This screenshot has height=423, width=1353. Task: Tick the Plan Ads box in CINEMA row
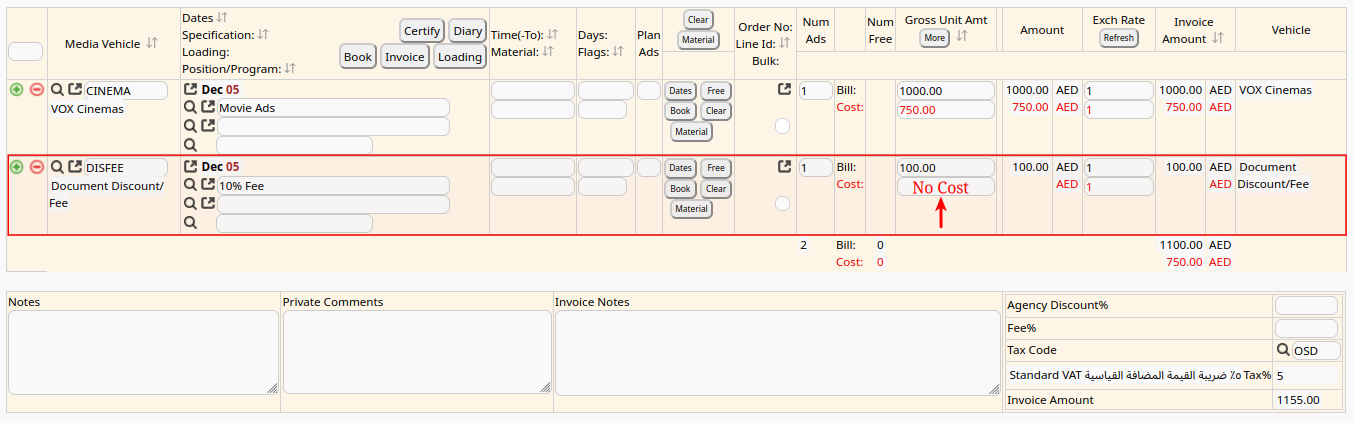(x=648, y=90)
